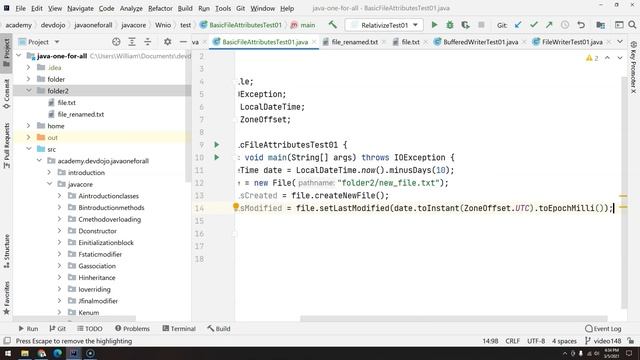Screen dimensions: 640x360
Task: Open Project Structure icon
Action: point(600,25)
